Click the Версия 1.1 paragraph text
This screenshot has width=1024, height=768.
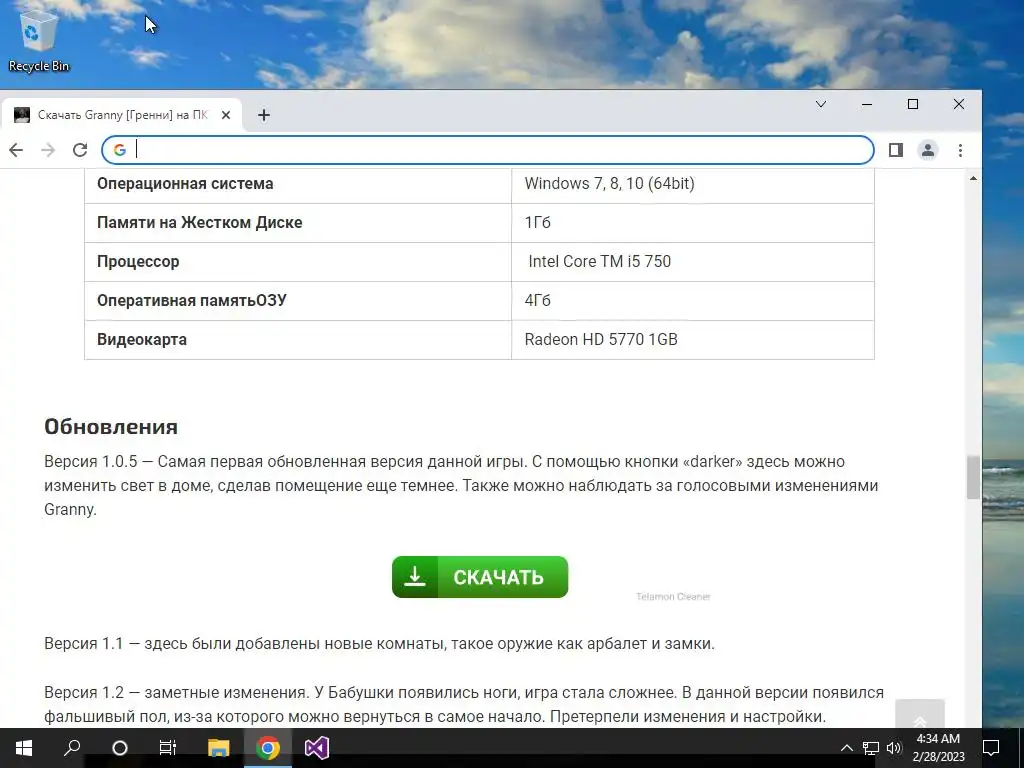[379, 643]
